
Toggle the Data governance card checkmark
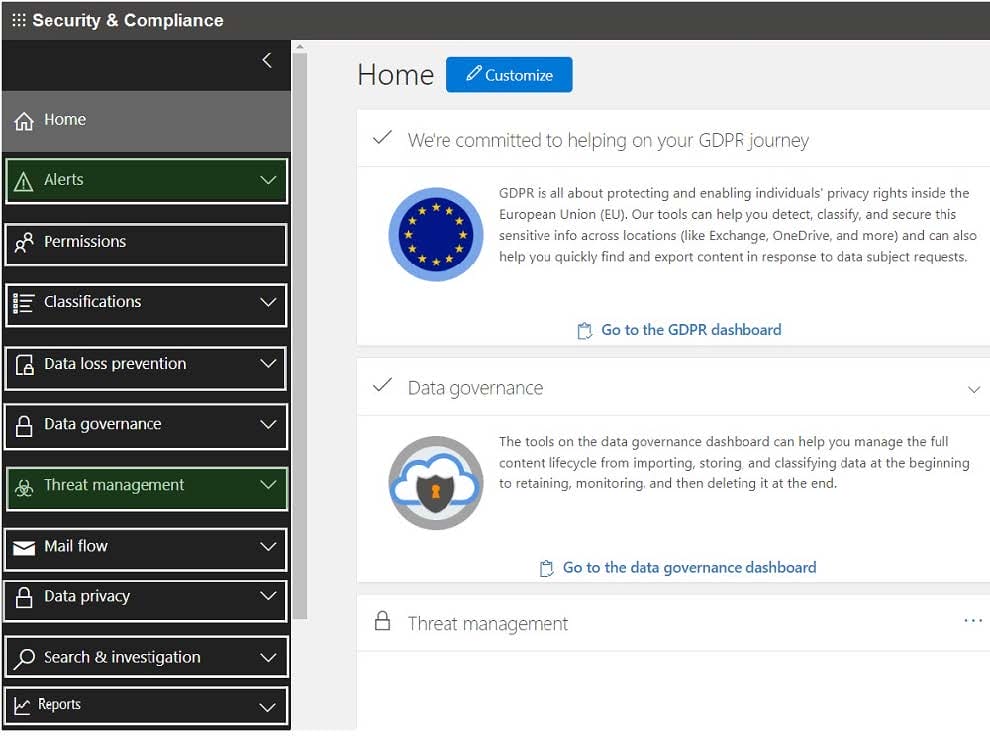(381, 386)
